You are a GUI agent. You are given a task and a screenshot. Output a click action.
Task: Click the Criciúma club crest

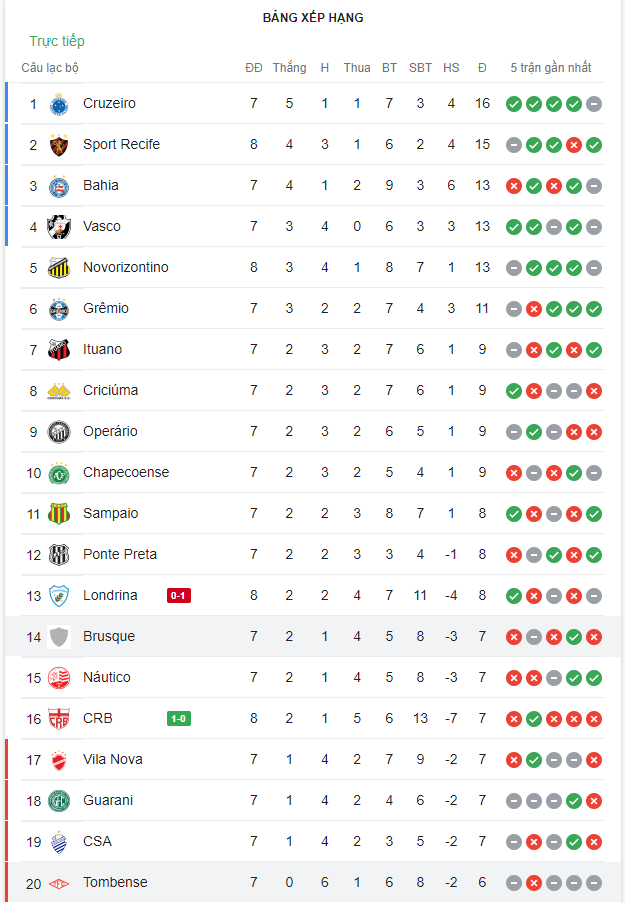click(59, 390)
